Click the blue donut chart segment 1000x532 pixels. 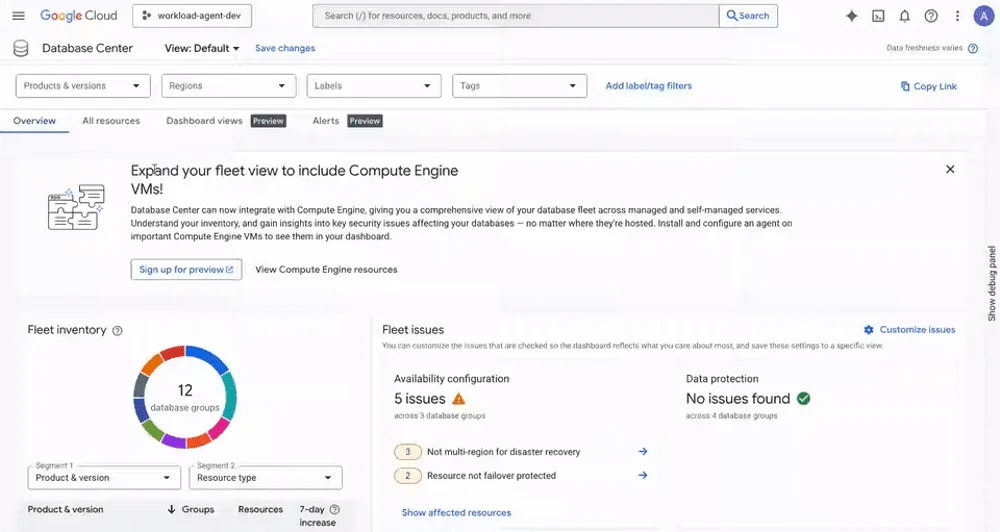pos(207,358)
